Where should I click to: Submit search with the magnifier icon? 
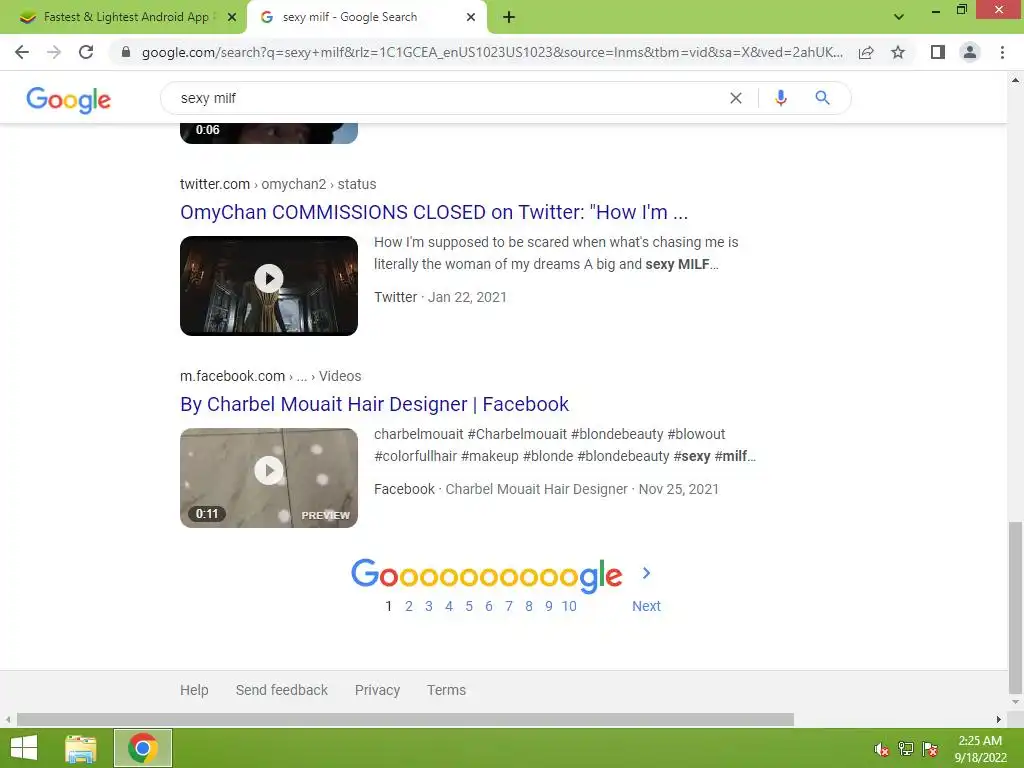tap(822, 98)
